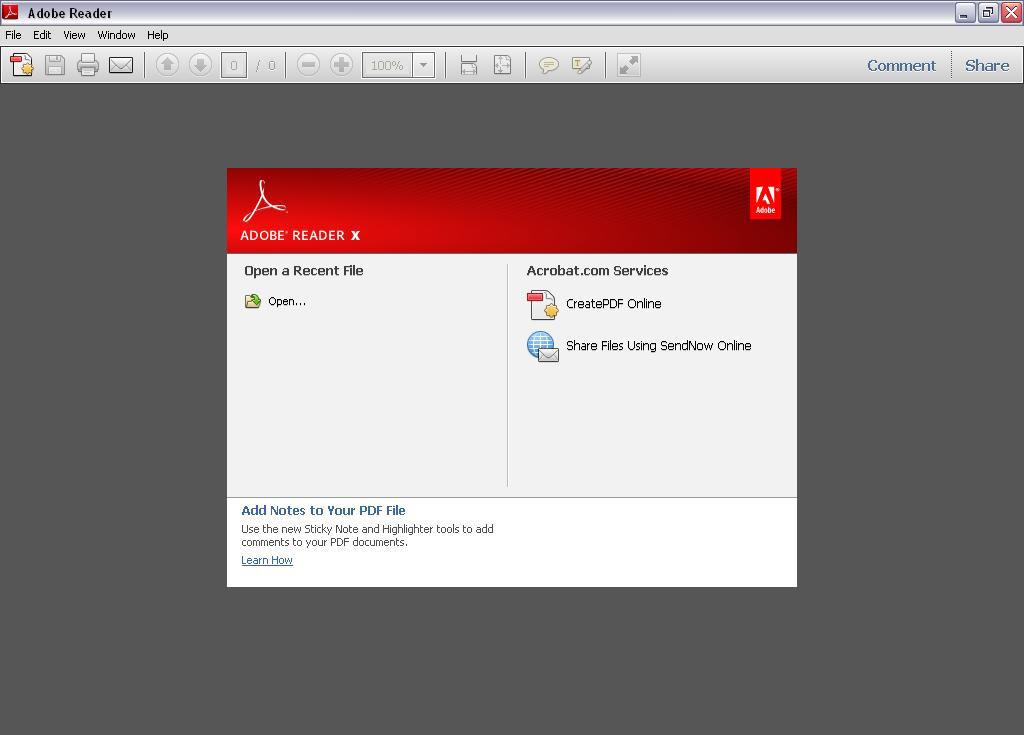Viewport: 1024px width, 735px height.
Task: Open the Create PDF toolbar icon
Action: click(21, 65)
